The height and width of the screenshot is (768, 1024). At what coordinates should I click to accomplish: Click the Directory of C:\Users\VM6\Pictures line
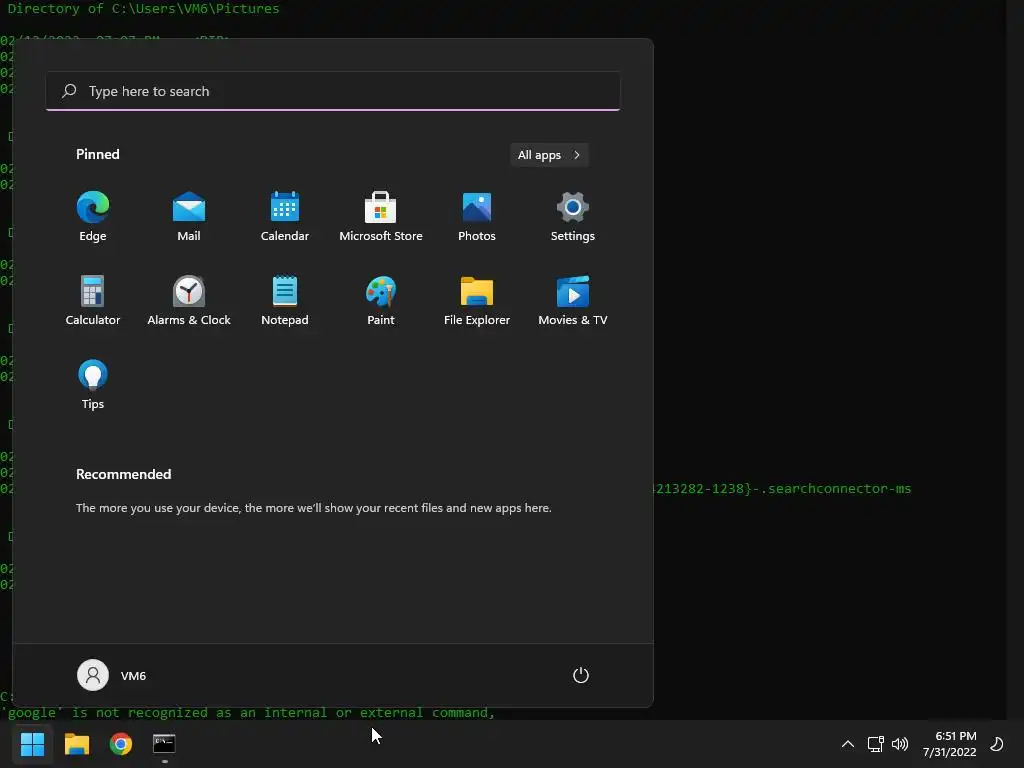point(143,8)
